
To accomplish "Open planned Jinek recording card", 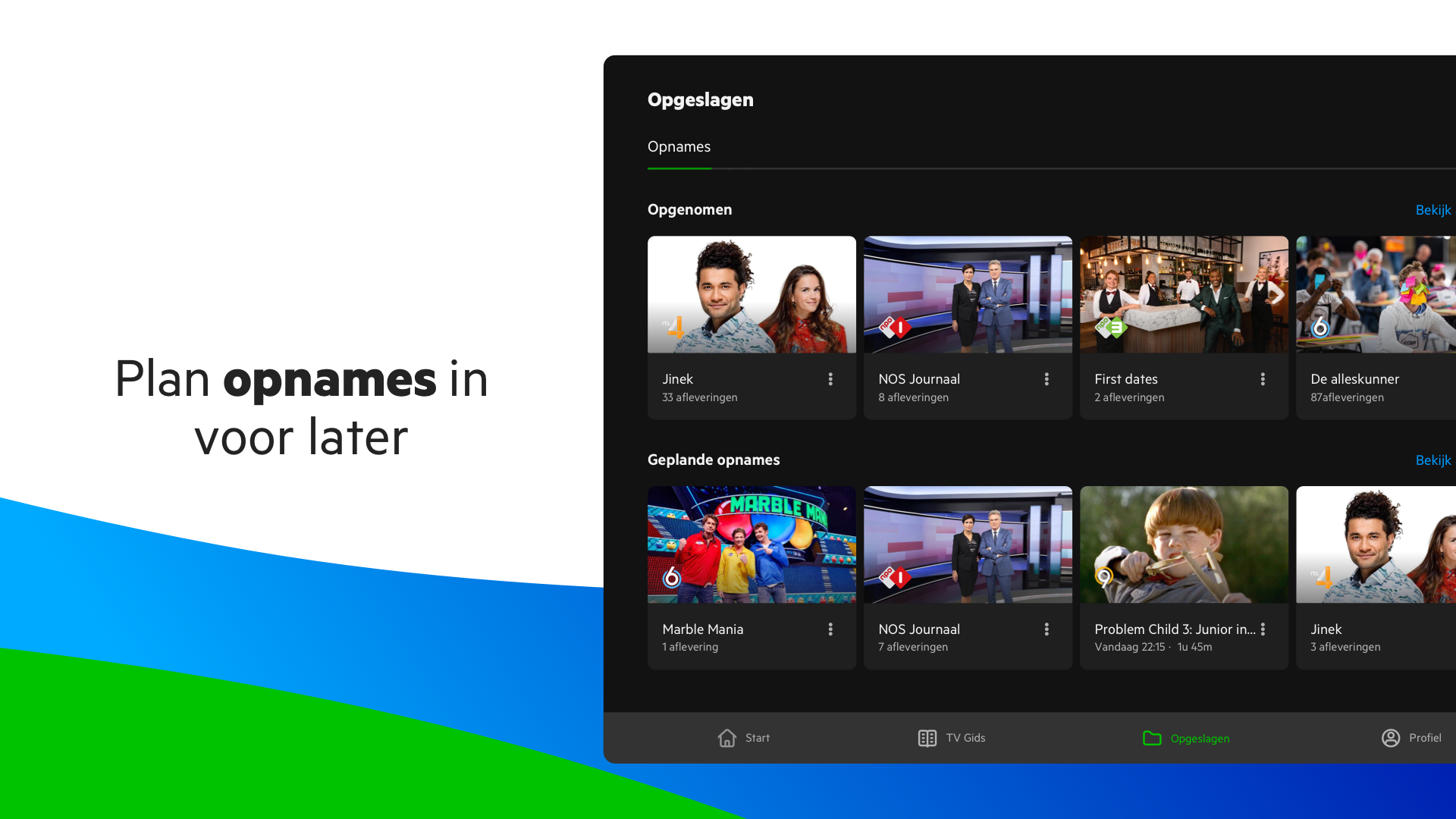I will 1376,576.
